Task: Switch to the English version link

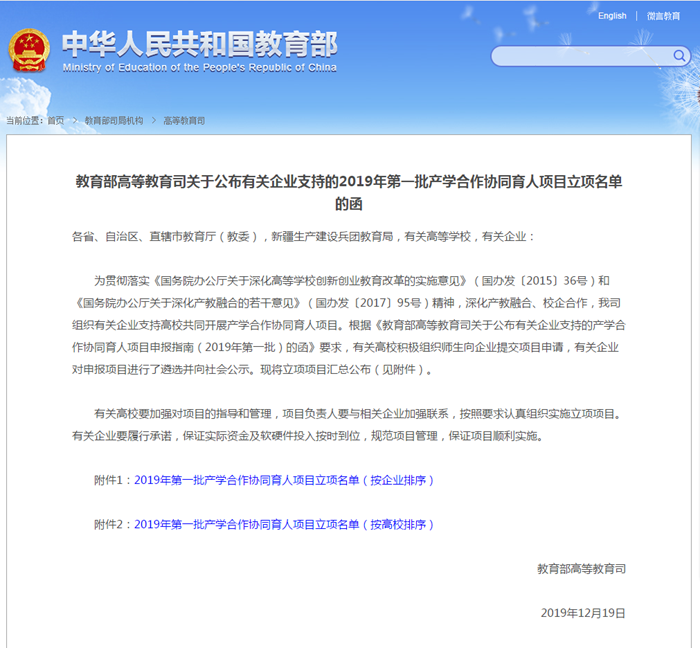Action: pyautogui.click(x=612, y=16)
